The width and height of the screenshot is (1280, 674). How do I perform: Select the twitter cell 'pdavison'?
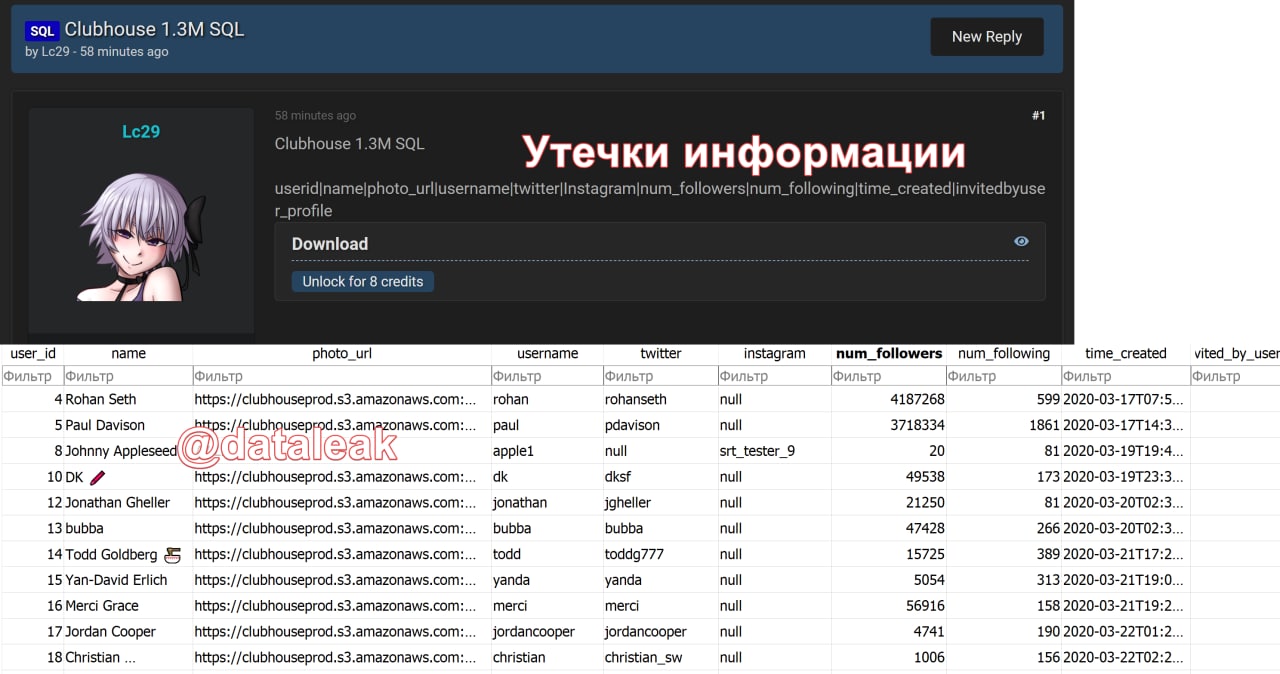661,425
